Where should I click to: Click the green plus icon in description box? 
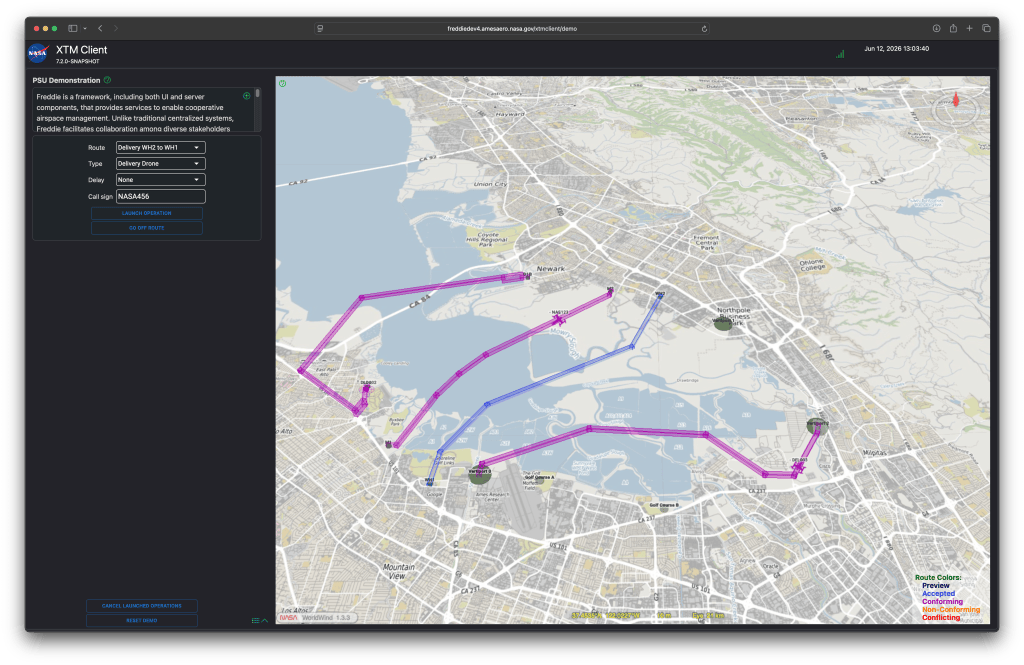[x=247, y=96]
